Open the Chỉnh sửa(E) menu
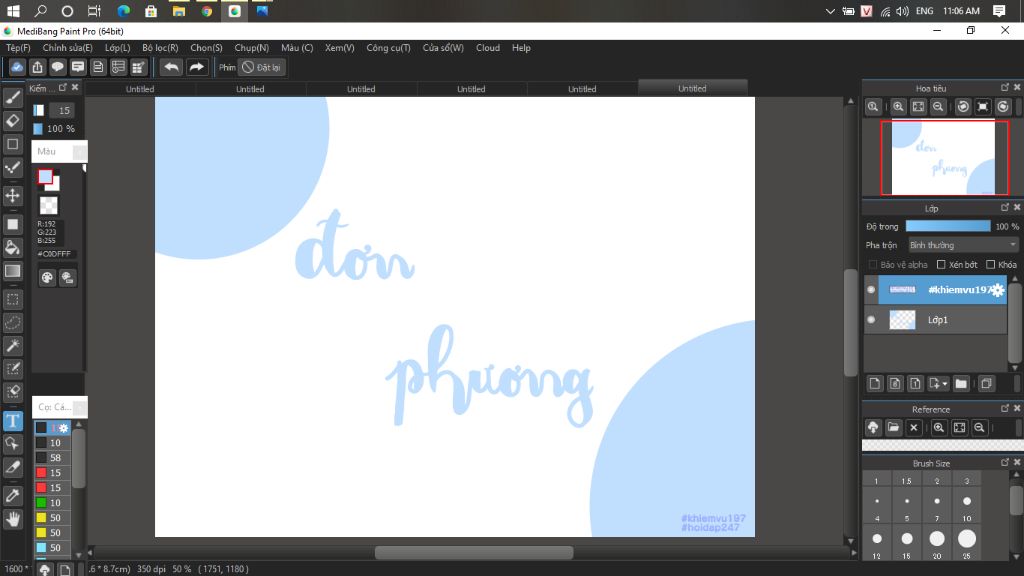 coord(67,48)
